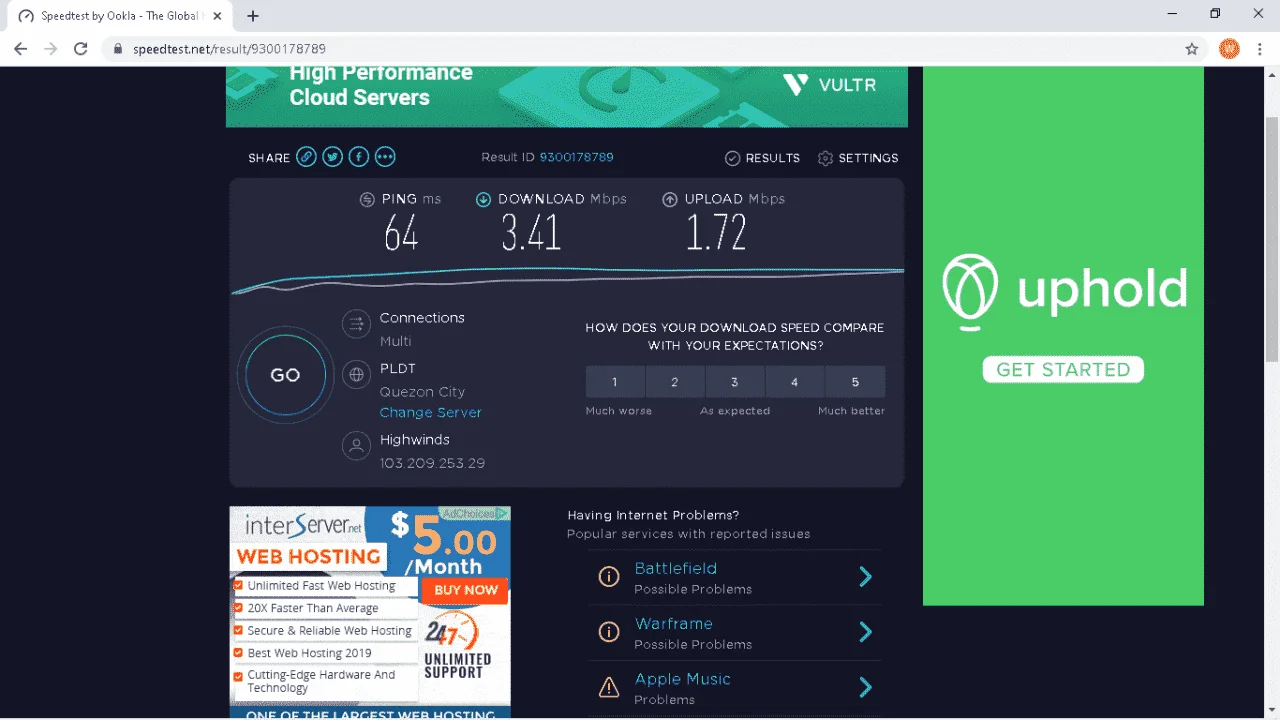Click the Apple Music warning triangle icon
The image size is (1280, 720).
tap(608, 687)
